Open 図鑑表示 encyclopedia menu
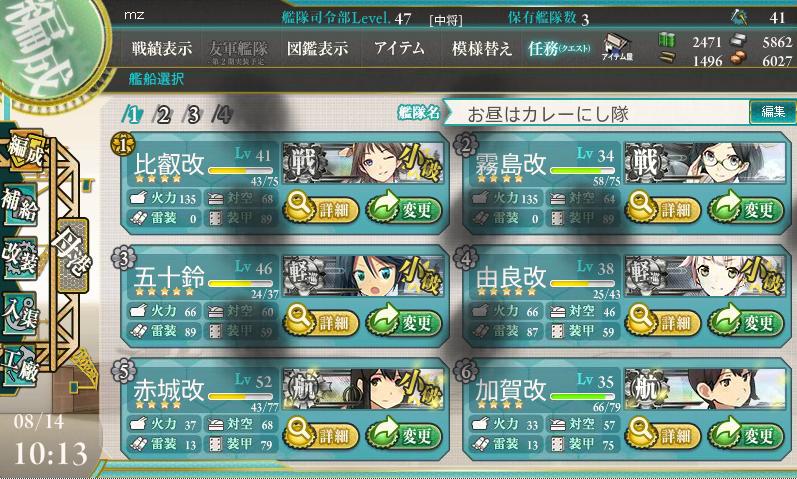This screenshot has height=479, width=797. coord(317,48)
